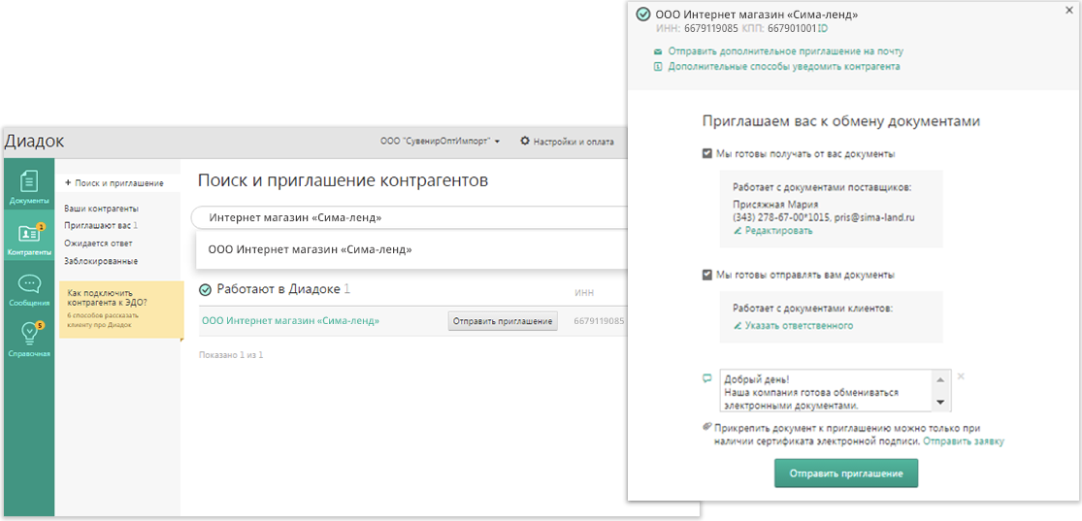Viewport: 1082px width, 521px height.
Task: Open the Контрагенты sidebar section
Action: 28,240
